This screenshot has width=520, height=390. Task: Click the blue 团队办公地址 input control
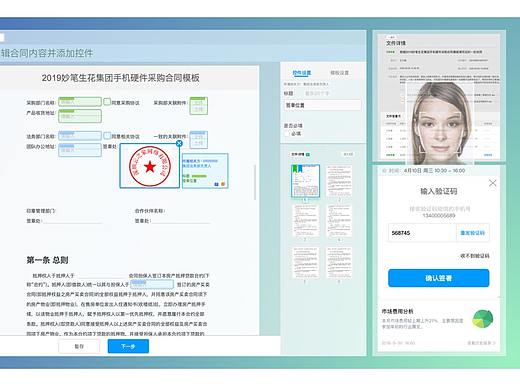[x=80, y=150]
